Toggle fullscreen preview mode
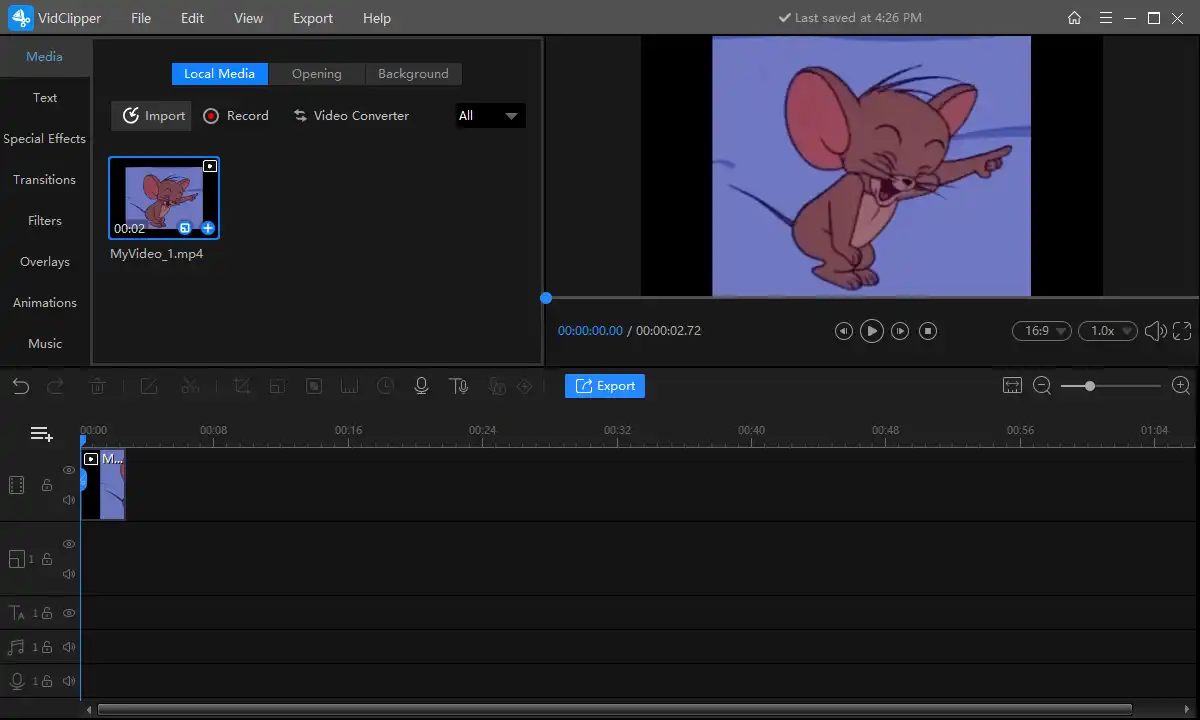1200x720 pixels. [1182, 331]
